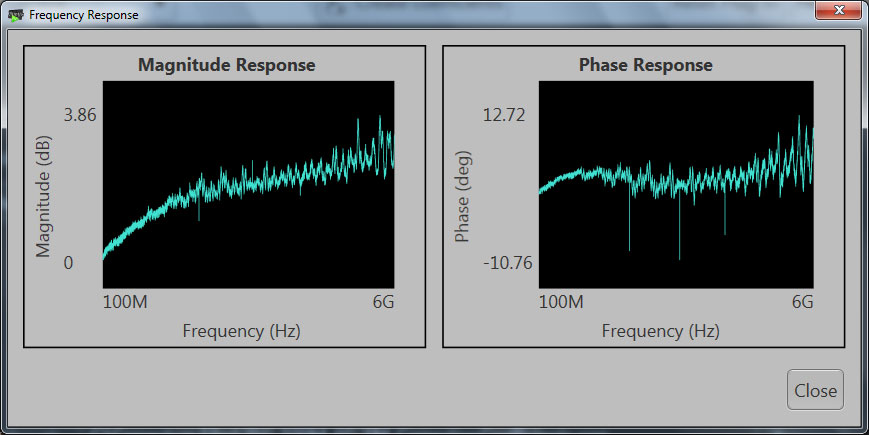Click the Close button
The height and width of the screenshot is (435, 869).
(x=815, y=390)
